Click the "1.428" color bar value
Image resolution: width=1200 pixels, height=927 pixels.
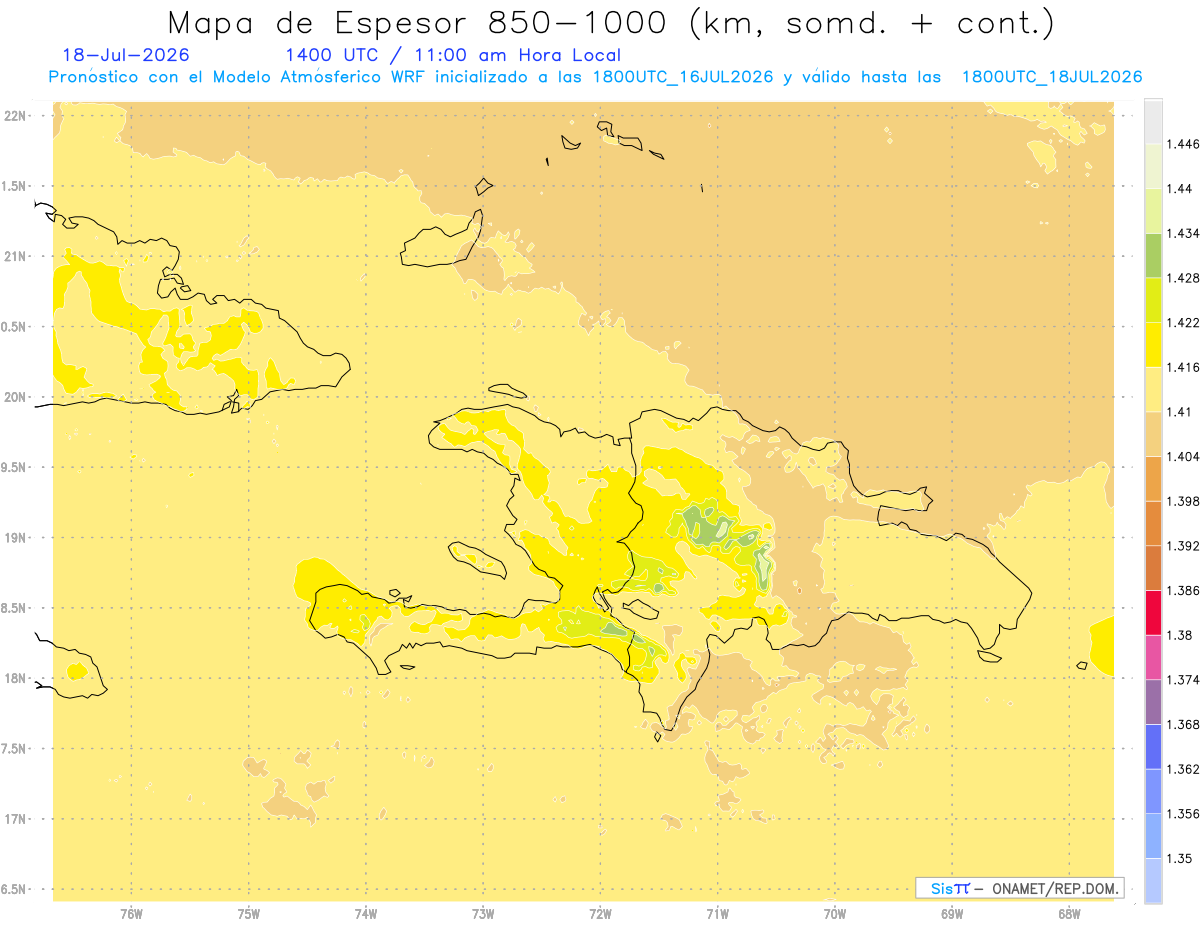pos(1182,278)
